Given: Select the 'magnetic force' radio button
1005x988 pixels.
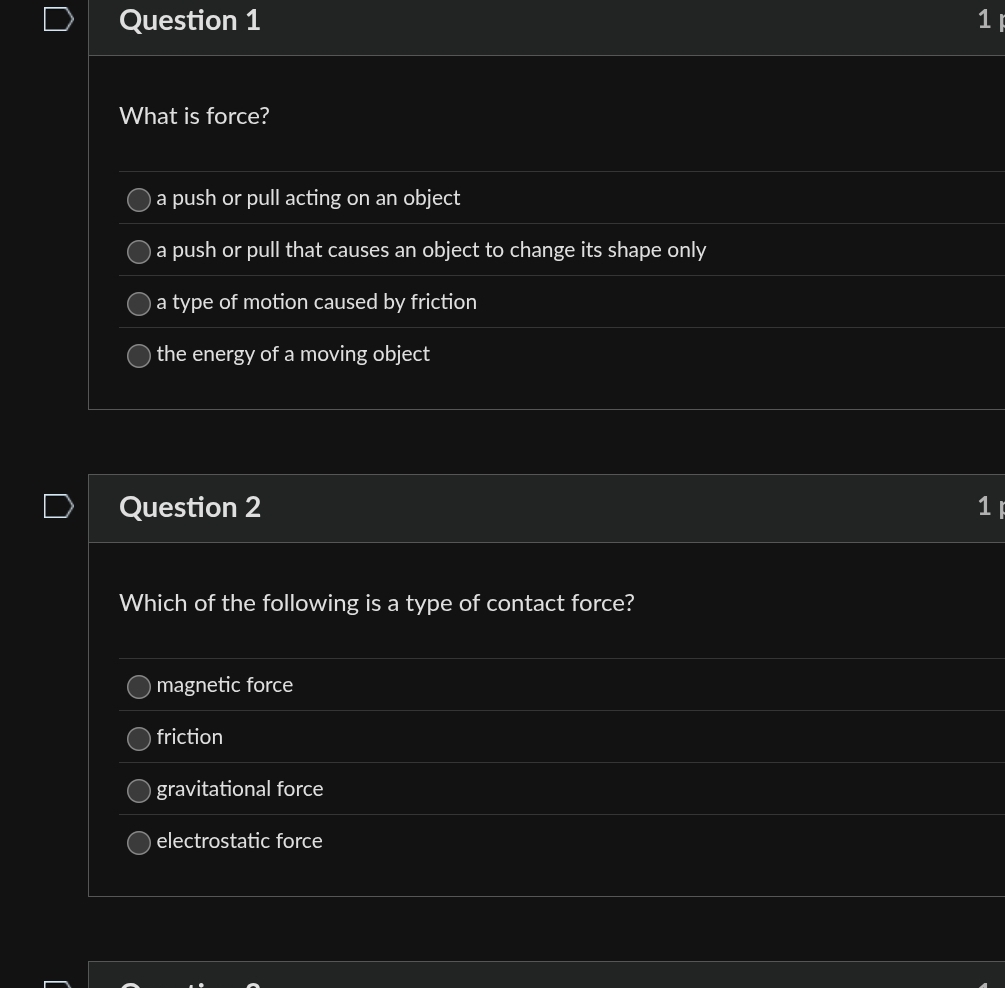Looking at the screenshot, I should point(139,687).
